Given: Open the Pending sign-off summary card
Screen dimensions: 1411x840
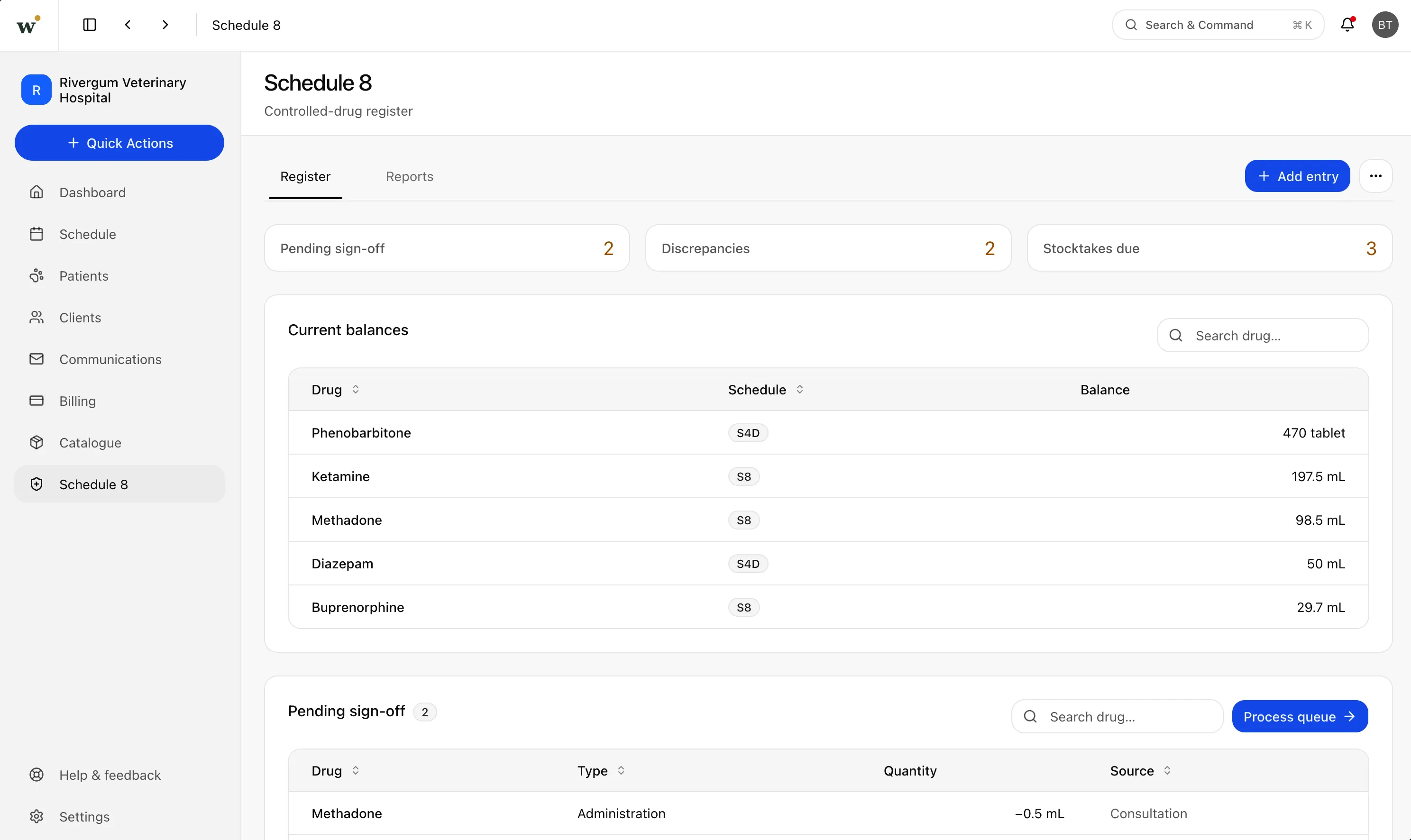Looking at the screenshot, I should click(x=447, y=248).
